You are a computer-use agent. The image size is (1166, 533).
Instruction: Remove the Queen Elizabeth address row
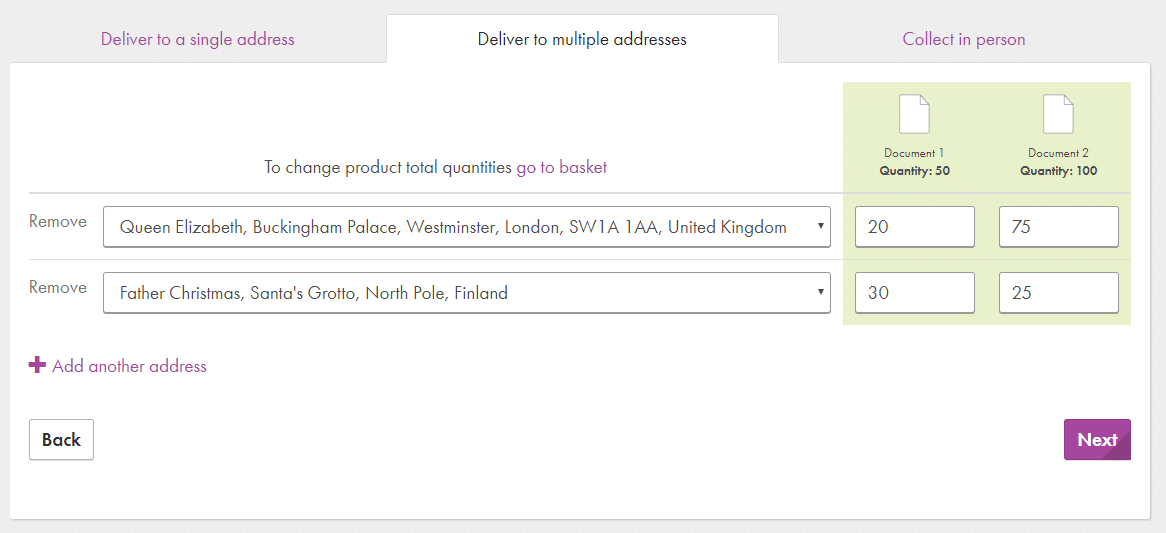click(x=58, y=222)
